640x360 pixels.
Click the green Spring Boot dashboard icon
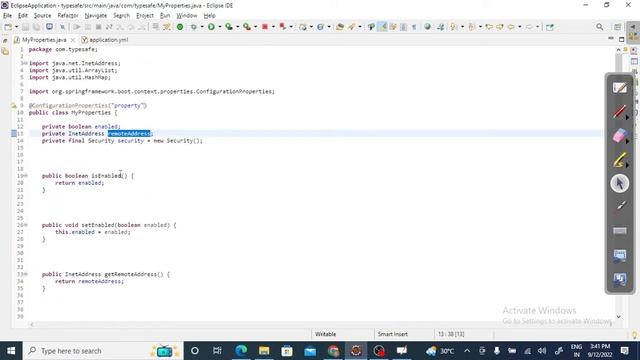[x=180, y=27]
